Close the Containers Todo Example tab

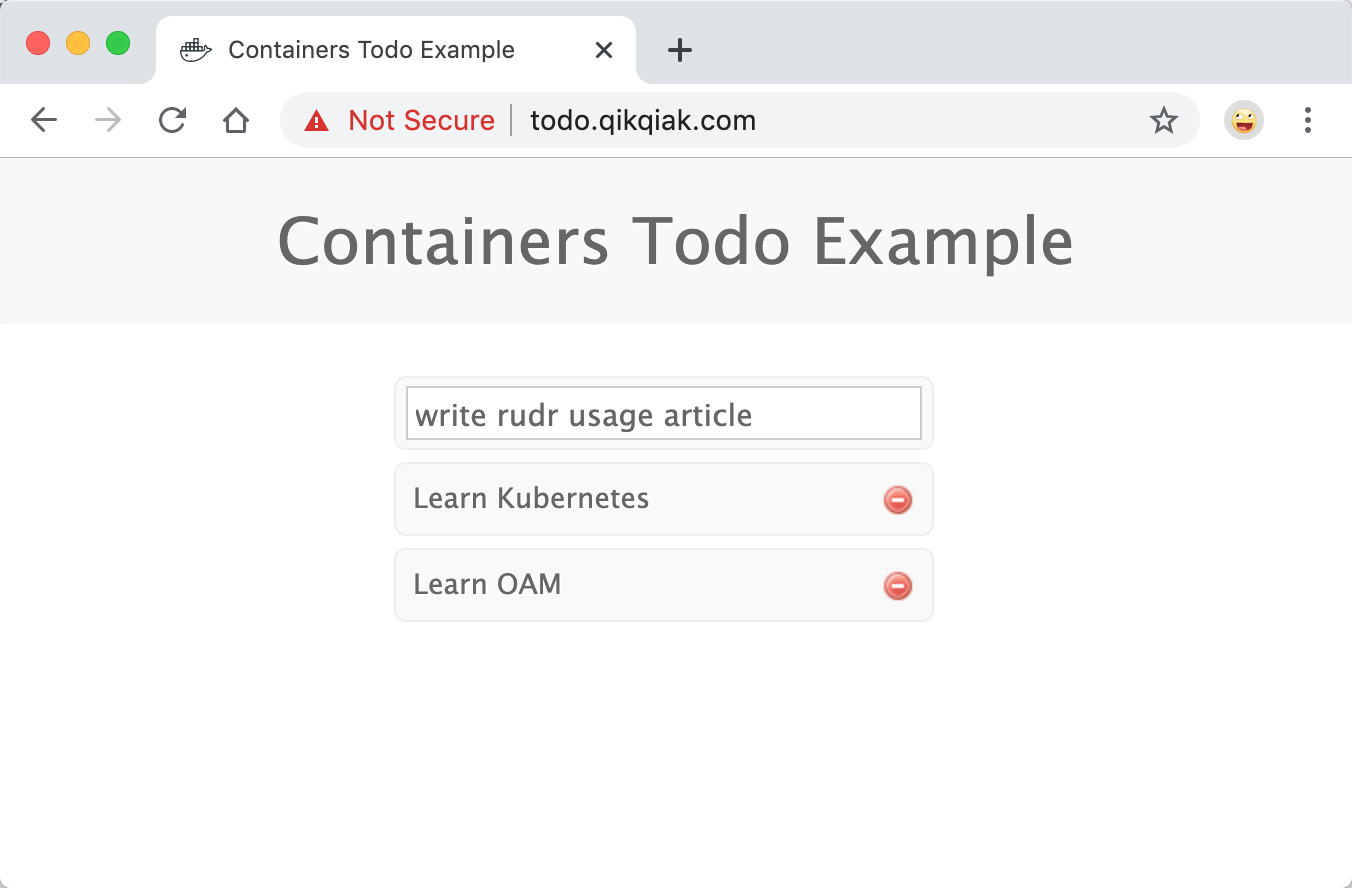click(x=604, y=50)
